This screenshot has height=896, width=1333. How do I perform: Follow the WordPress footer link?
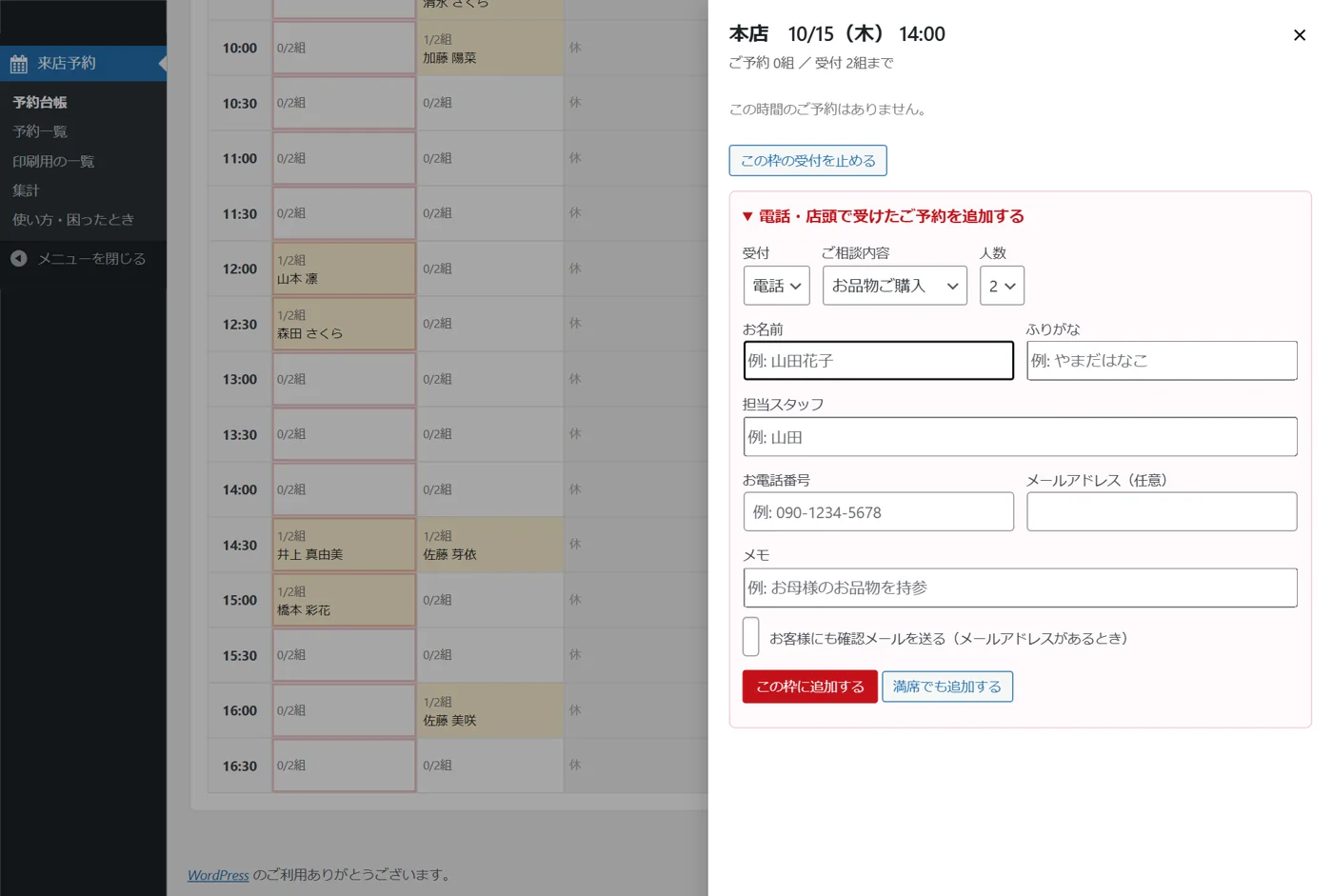(x=218, y=875)
